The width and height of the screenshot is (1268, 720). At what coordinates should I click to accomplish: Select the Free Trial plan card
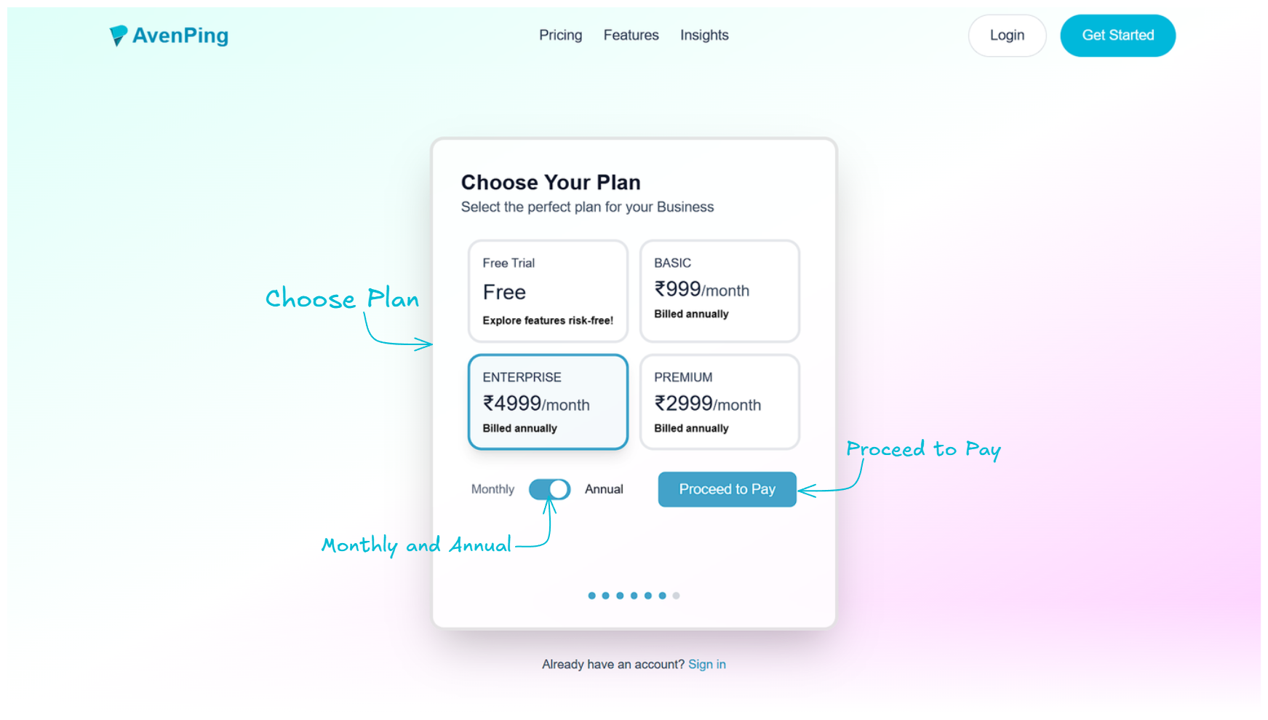tap(548, 290)
